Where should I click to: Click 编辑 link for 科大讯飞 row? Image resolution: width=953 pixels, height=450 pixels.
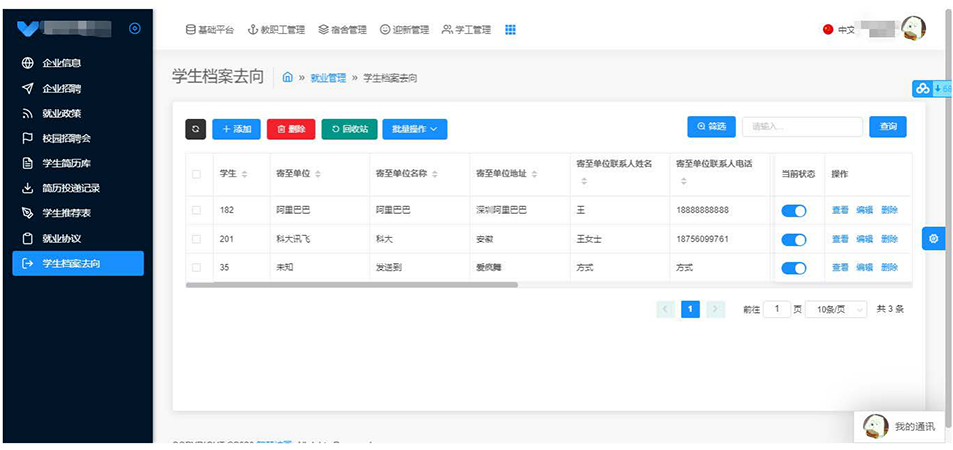[864, 239]
